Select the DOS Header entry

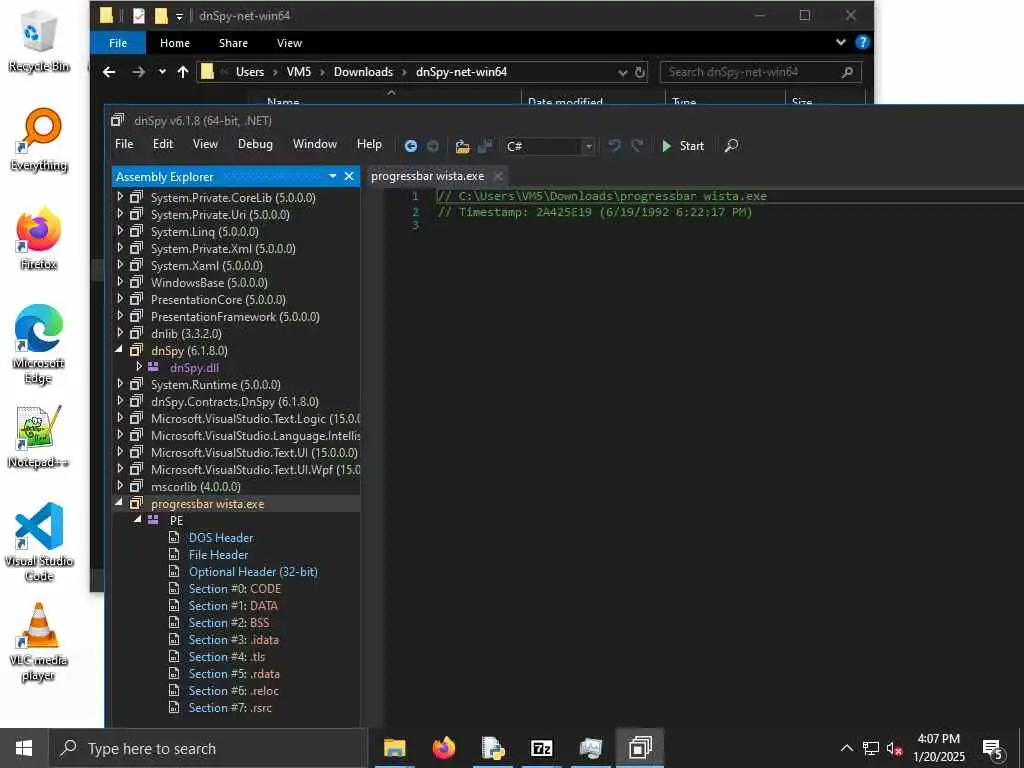tap(221, 537)
